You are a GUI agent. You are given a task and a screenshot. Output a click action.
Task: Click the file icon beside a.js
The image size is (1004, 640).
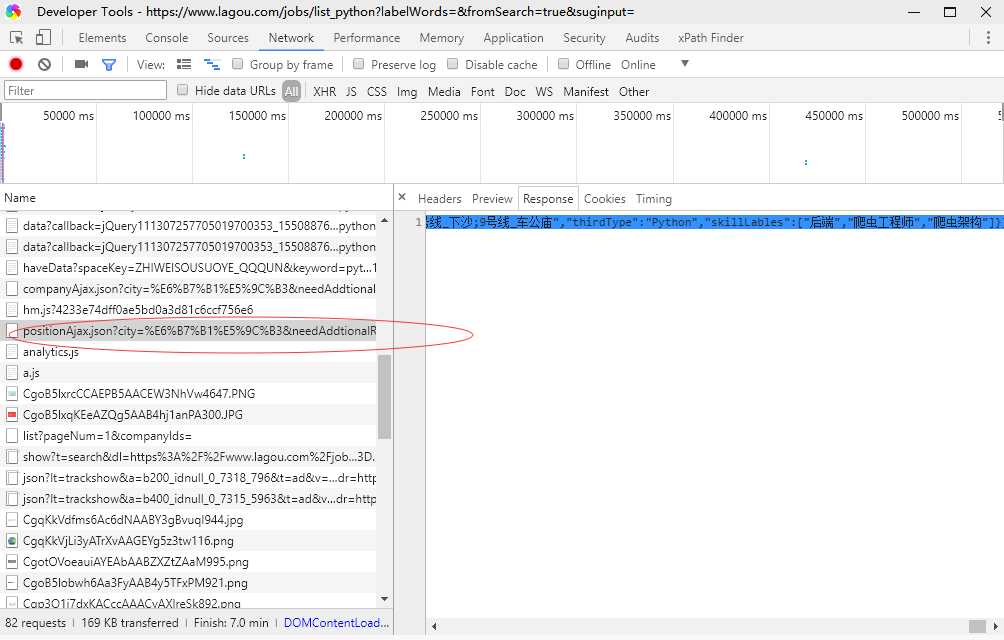(x=12, y=372)
